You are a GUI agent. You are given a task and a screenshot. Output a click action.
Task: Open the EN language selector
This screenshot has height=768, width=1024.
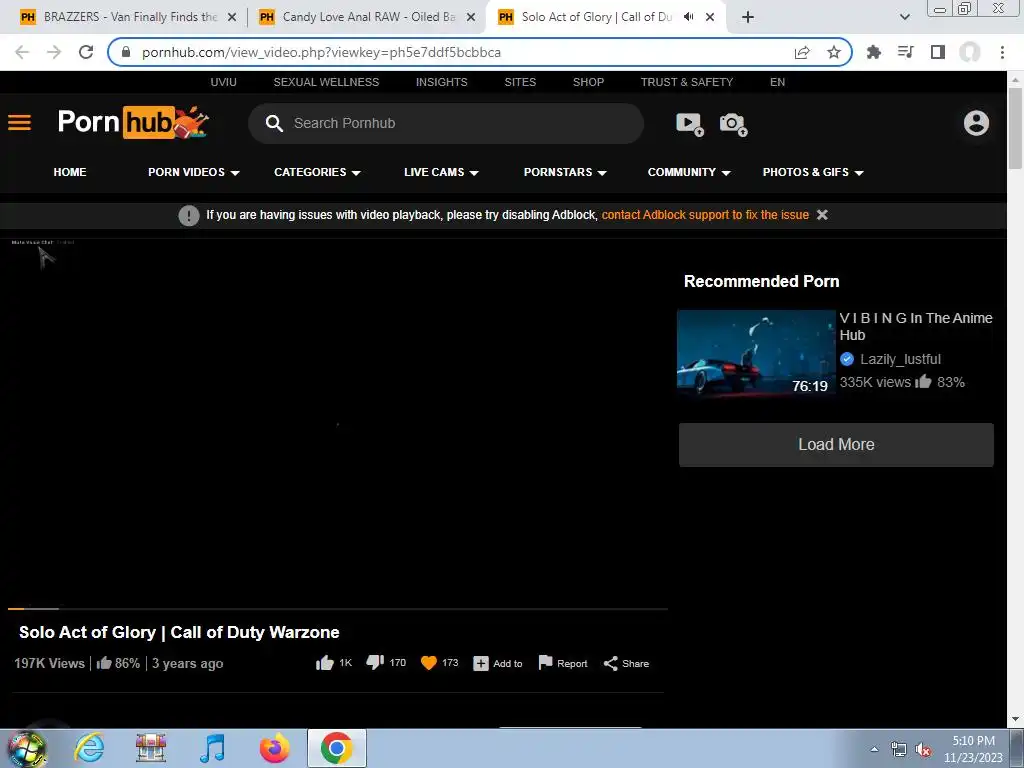pyautogui.click(x=777, y=82)
